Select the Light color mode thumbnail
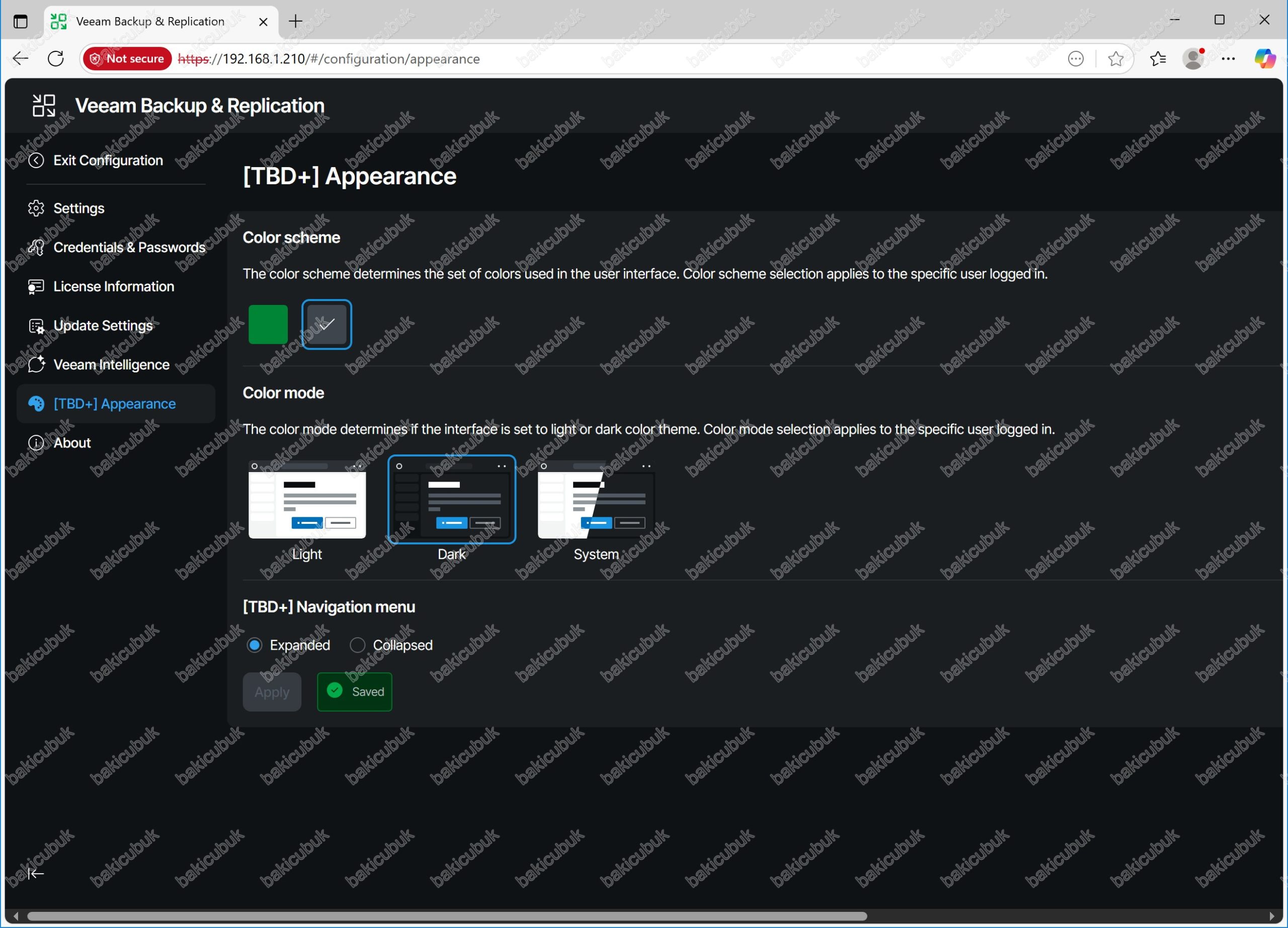The width and height of the screenshot is (1288, 928). click(x=307, y=499)
